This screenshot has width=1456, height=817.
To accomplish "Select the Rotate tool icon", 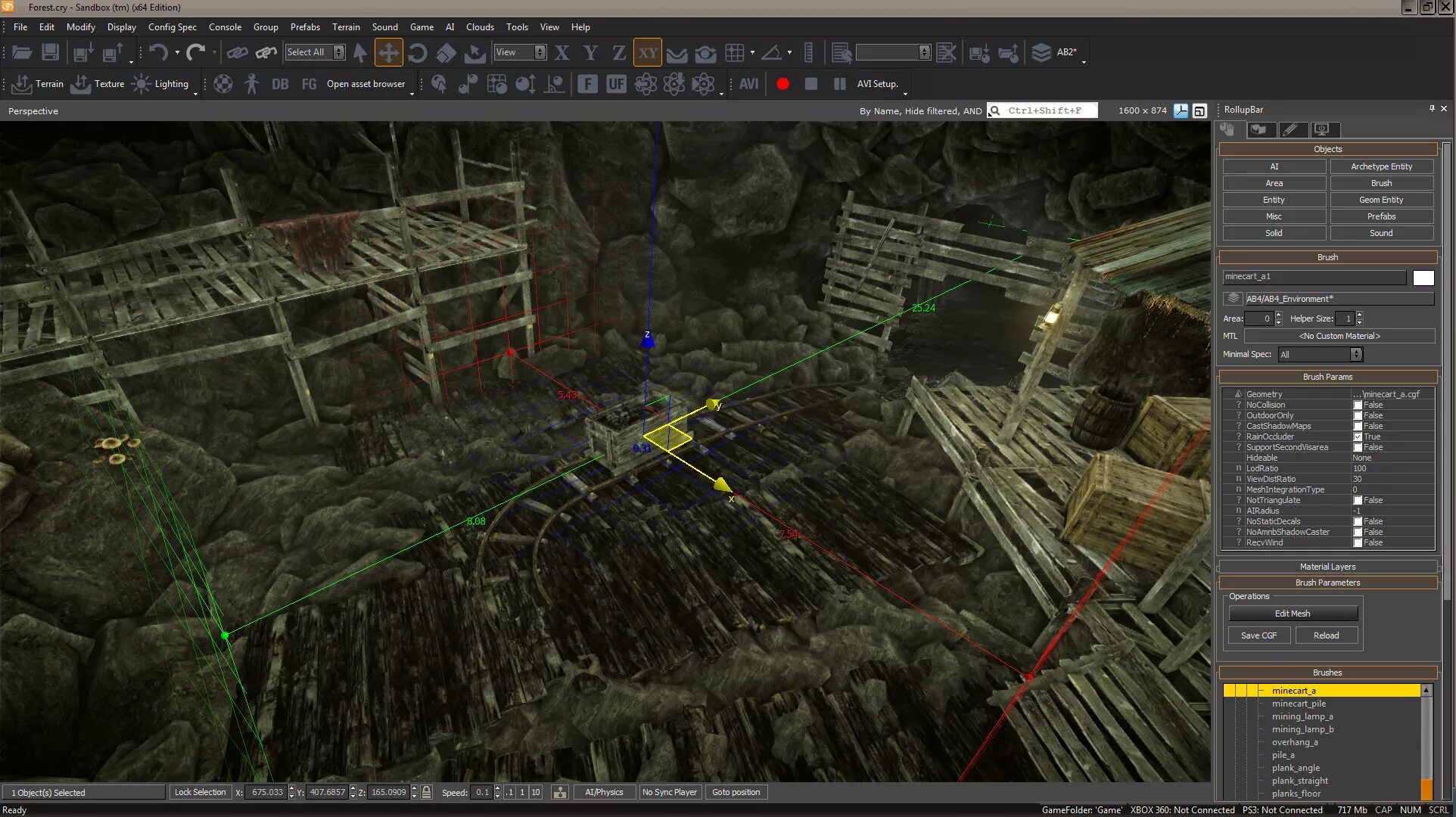I will coord(417,52).
